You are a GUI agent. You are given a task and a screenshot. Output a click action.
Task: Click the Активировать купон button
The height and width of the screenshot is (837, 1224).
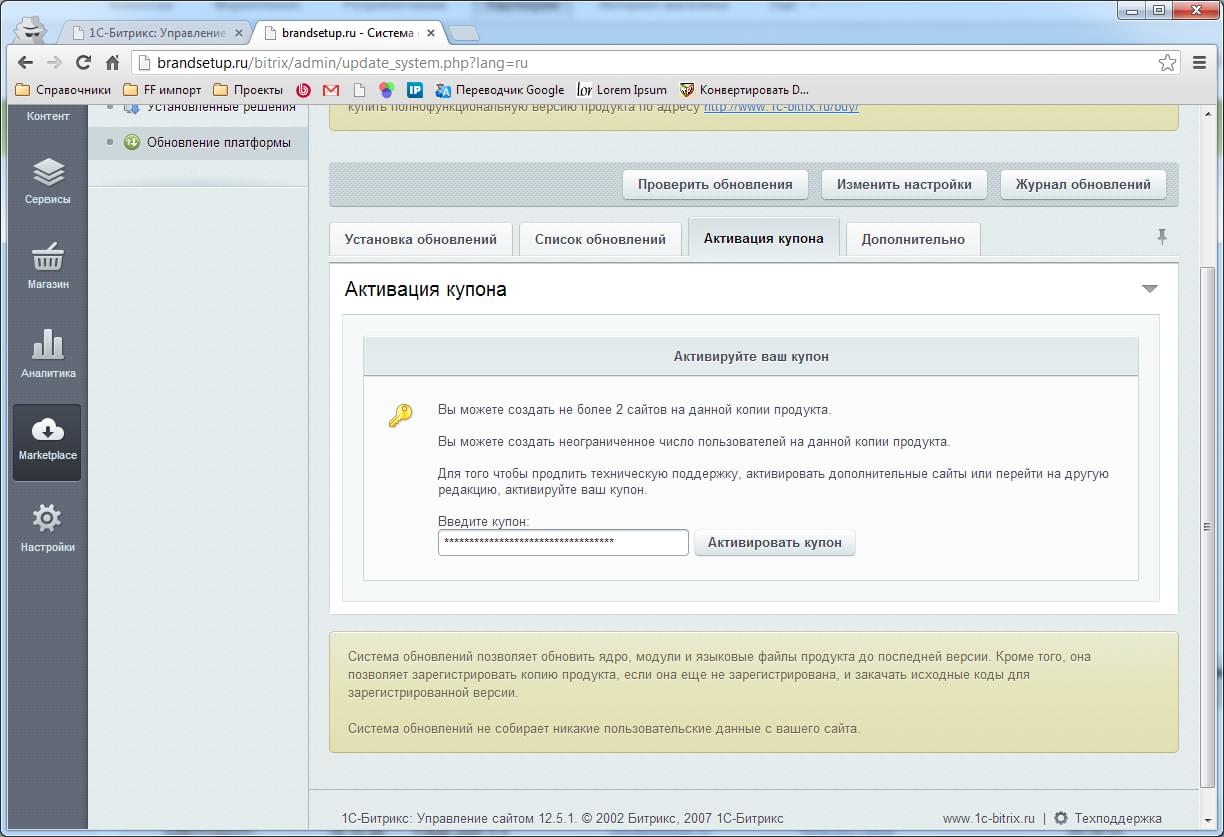click(775, 542)
